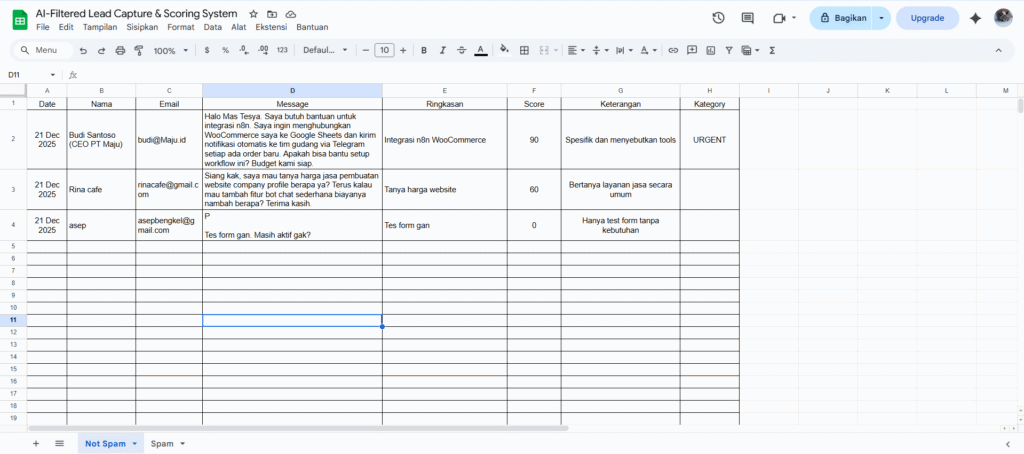Click the functions sigma icon
Image resolution: width=1024 pixels, height=454 pixels.
(x=773, y=50)
